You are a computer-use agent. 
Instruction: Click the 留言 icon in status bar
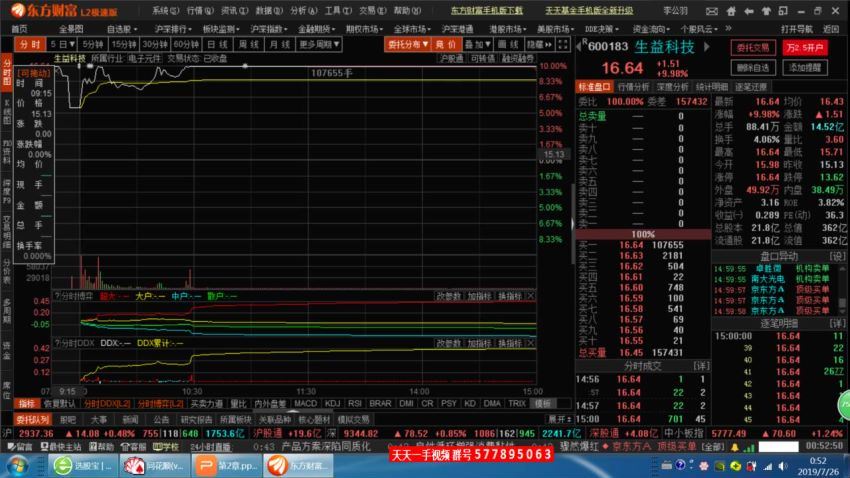(20, 447)
